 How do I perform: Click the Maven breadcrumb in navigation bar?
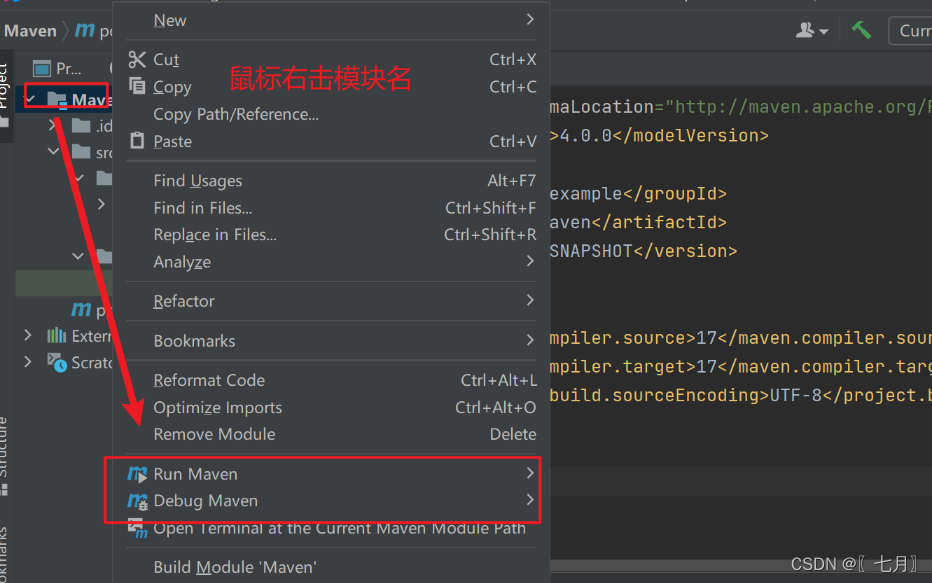click(30, 30)
